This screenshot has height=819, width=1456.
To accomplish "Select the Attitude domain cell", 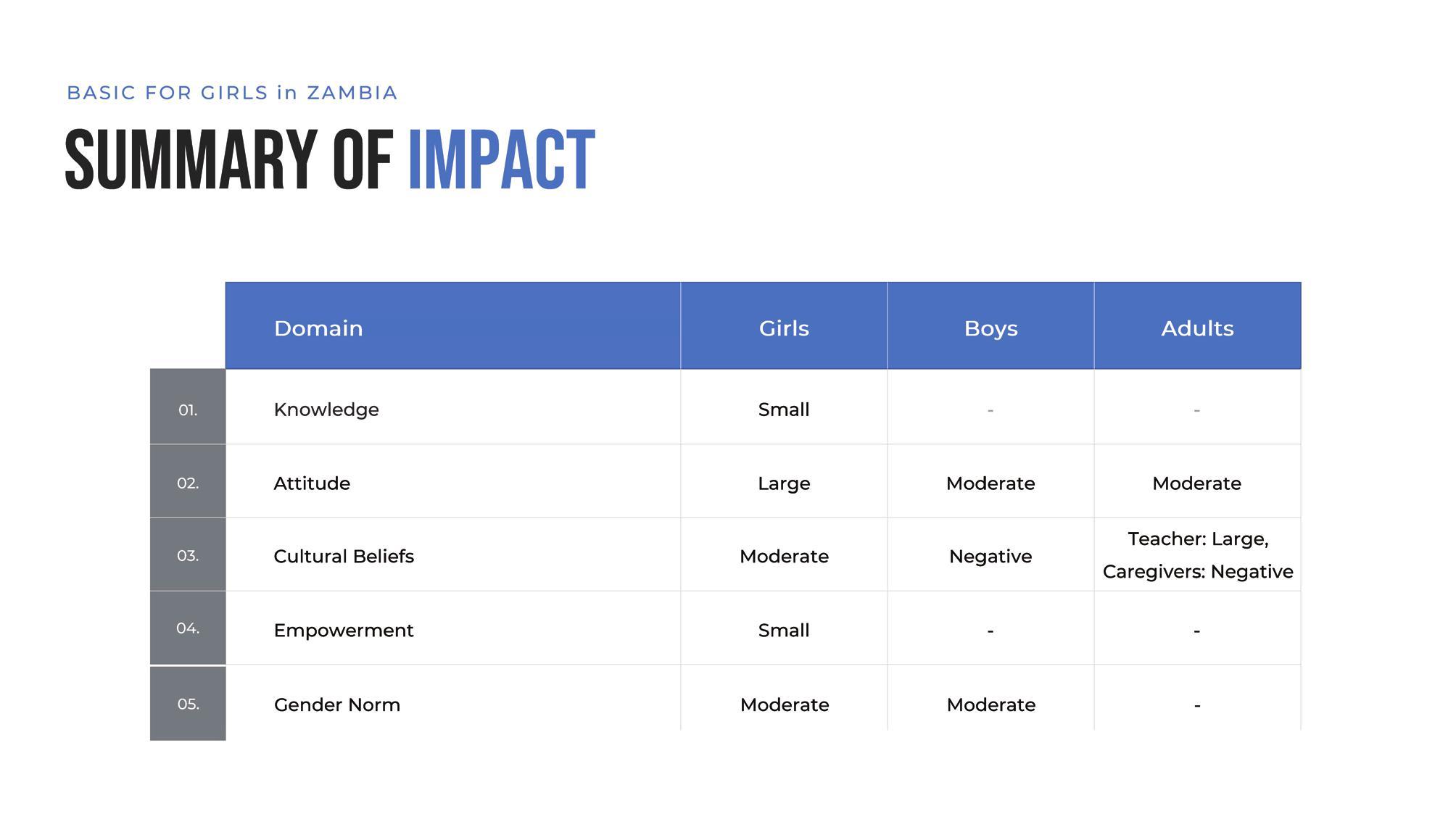I will click(x=453, y=481).
